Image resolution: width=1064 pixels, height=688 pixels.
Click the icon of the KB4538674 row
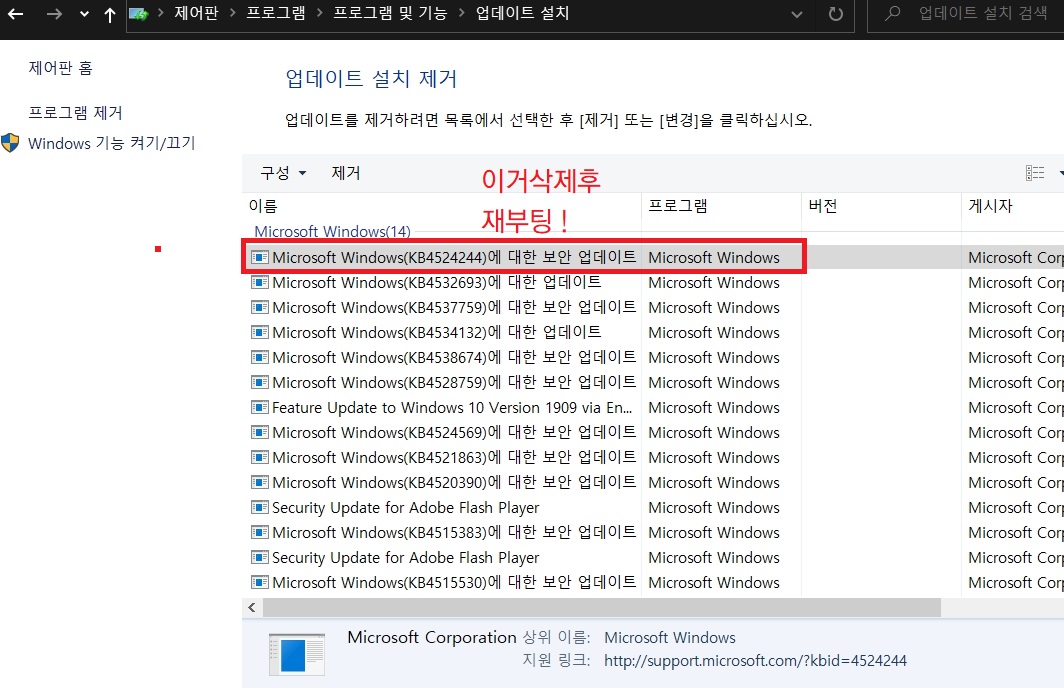point(260,358)
